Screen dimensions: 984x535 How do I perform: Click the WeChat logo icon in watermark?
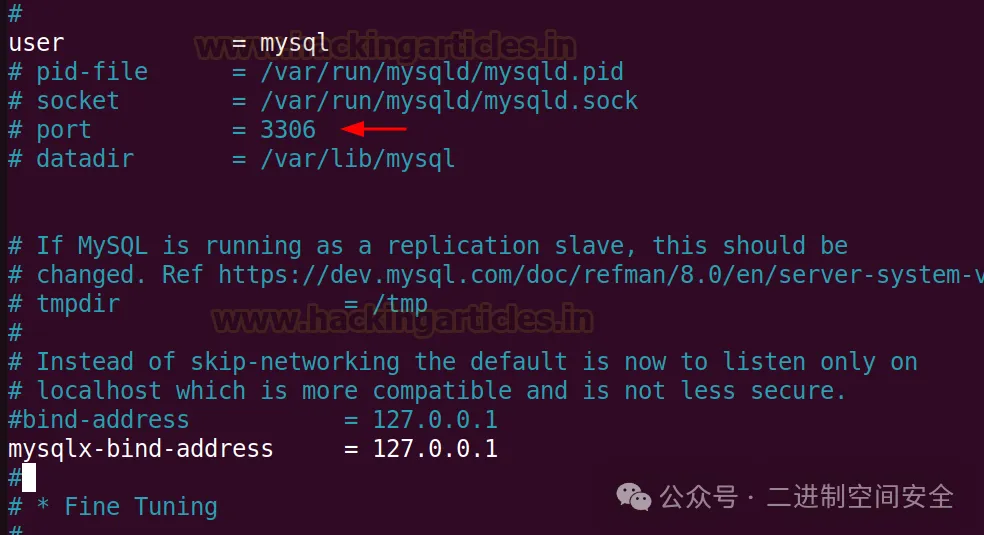tap(634, 497)
